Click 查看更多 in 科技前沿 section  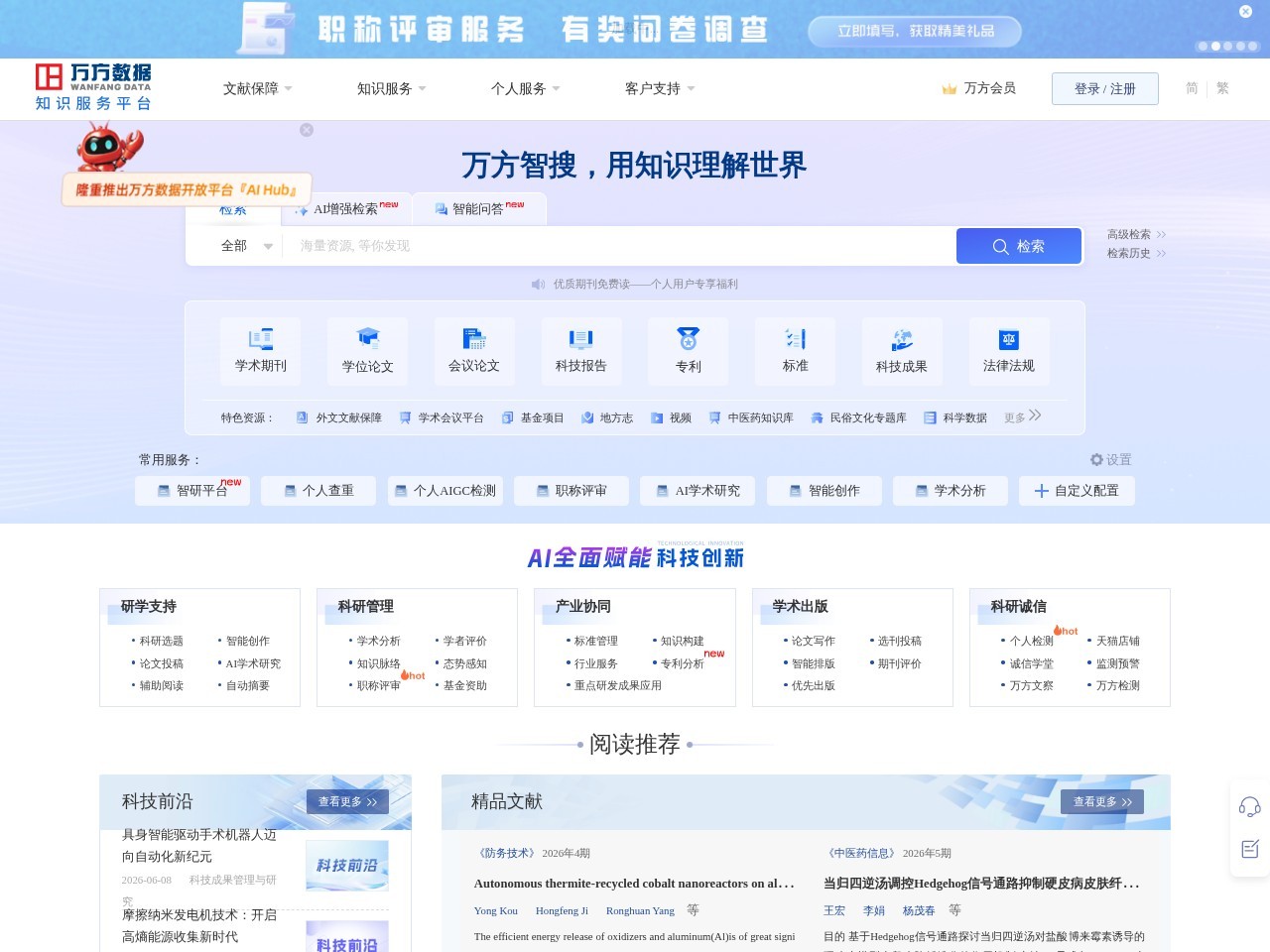(347, 801)
